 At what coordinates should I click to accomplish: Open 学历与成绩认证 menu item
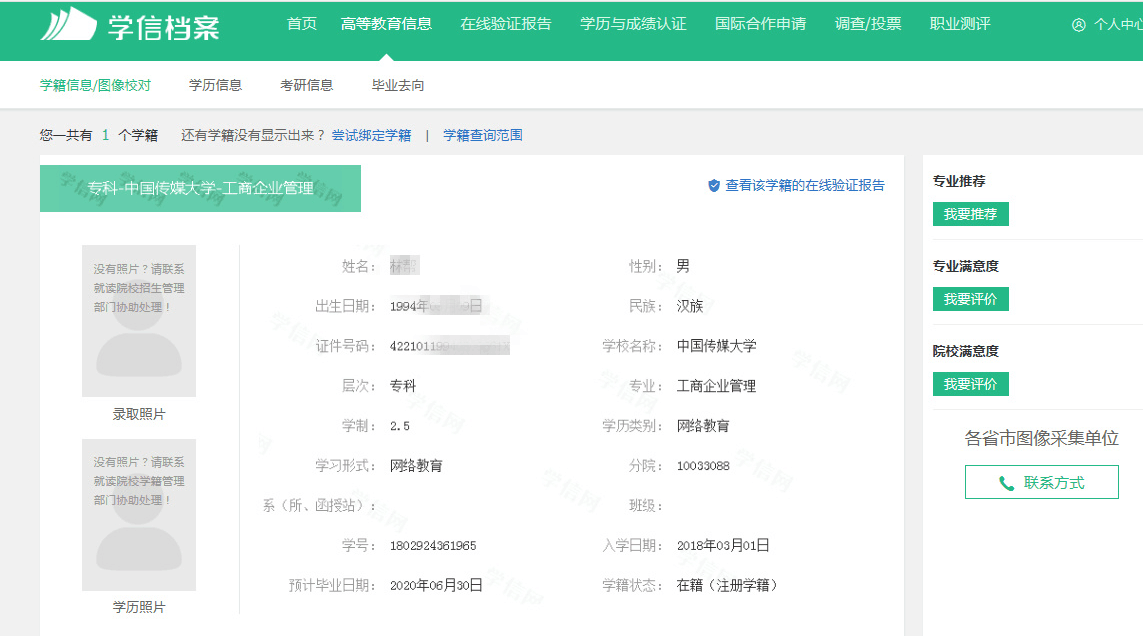pyautogui.click(x=633, y=24)
